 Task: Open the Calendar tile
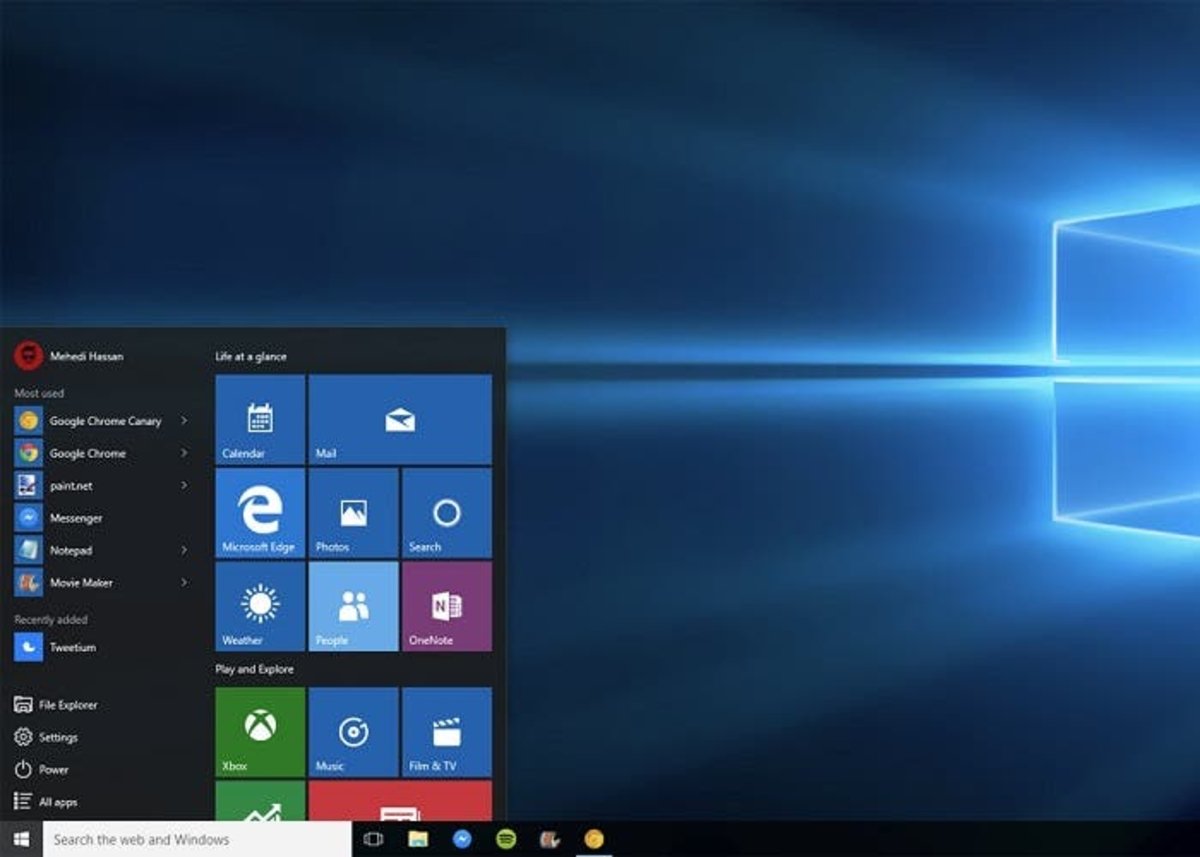tap(260, 419)
